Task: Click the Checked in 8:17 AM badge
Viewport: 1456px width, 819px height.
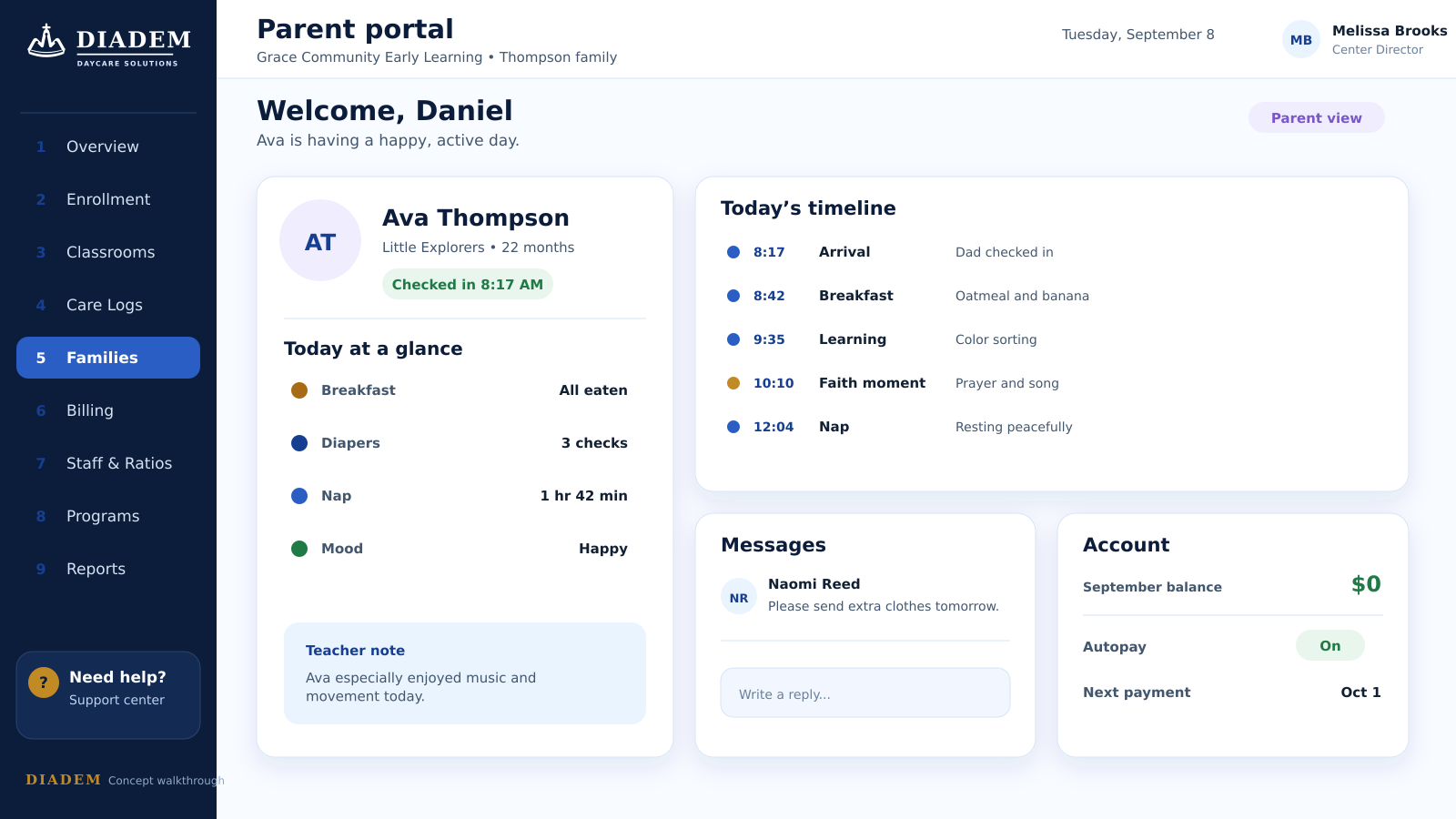Action: [467, 284]
